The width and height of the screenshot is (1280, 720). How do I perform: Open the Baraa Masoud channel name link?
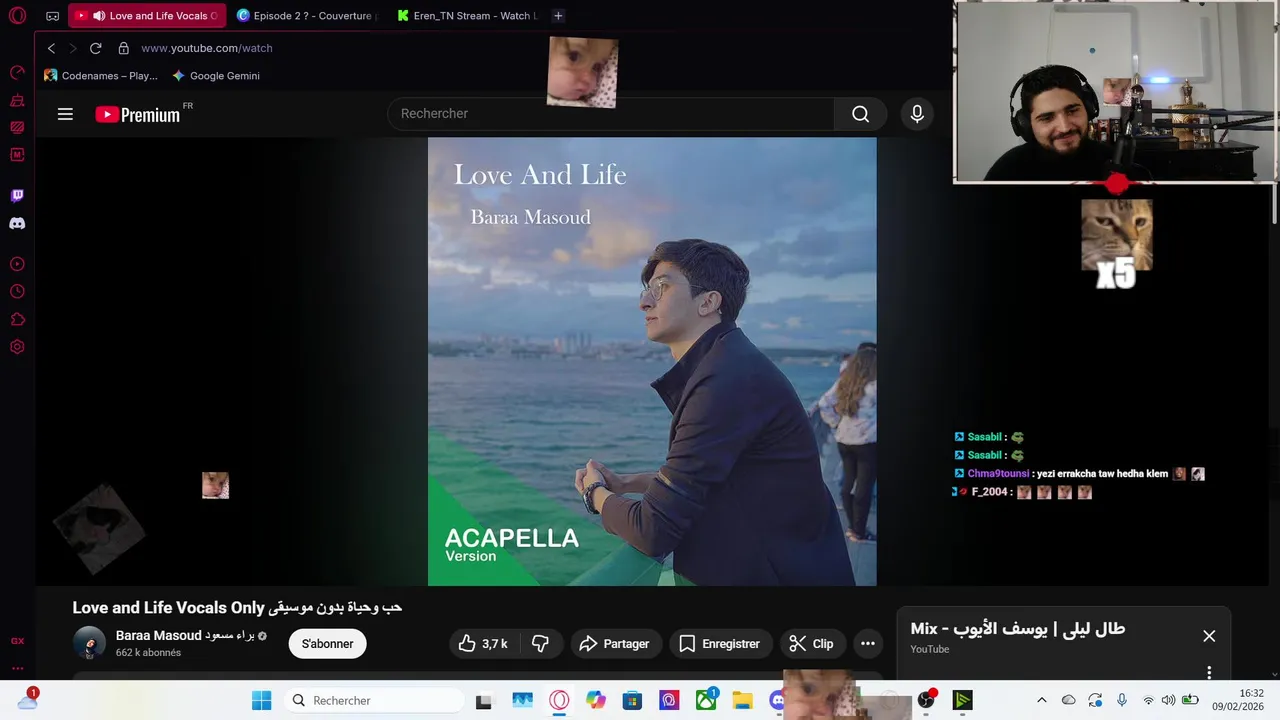pos(185,636)
